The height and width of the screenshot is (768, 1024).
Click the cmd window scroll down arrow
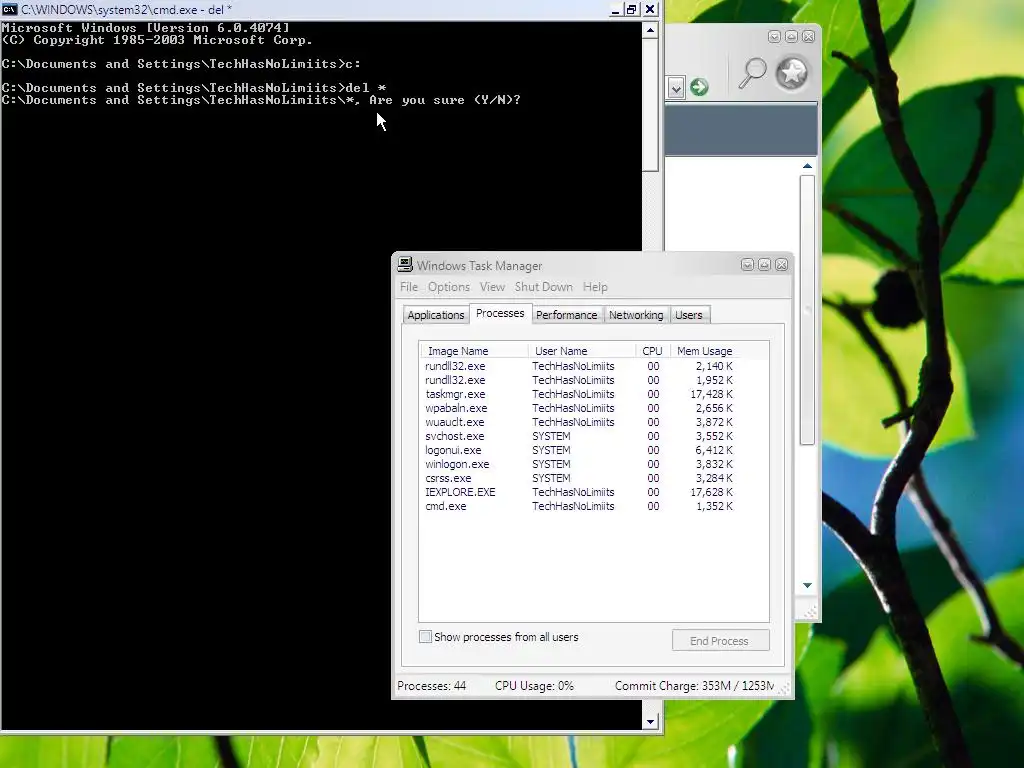tap(650, 722)
